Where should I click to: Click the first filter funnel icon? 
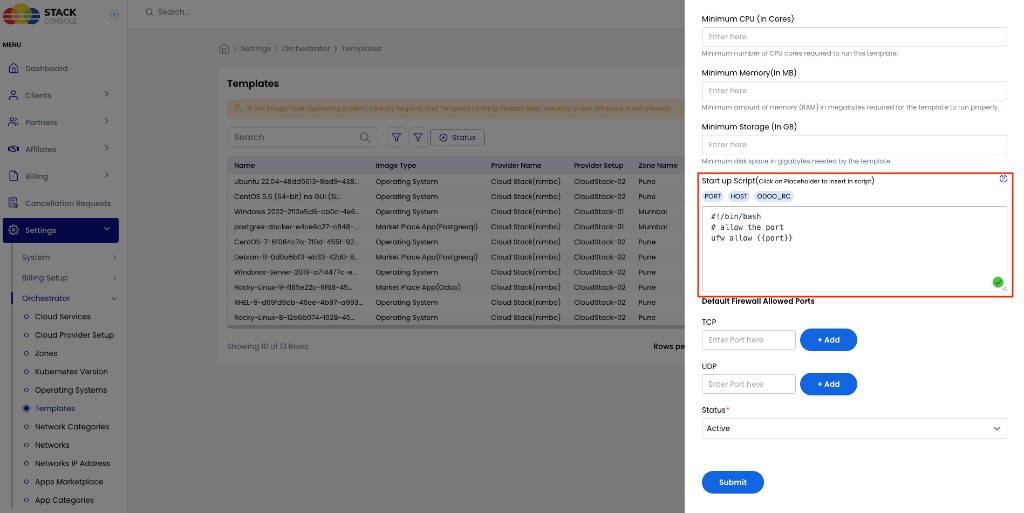(x=396, y=137)
